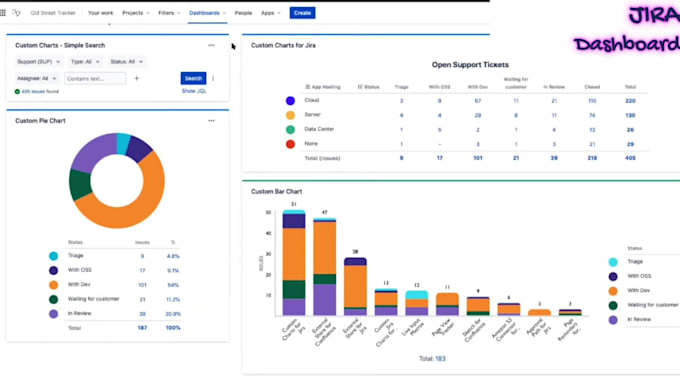Image resolution: width=680 pixels, height=383 pixels.
Task: Click Server row color dot
Action: click(x=290, y=115)
